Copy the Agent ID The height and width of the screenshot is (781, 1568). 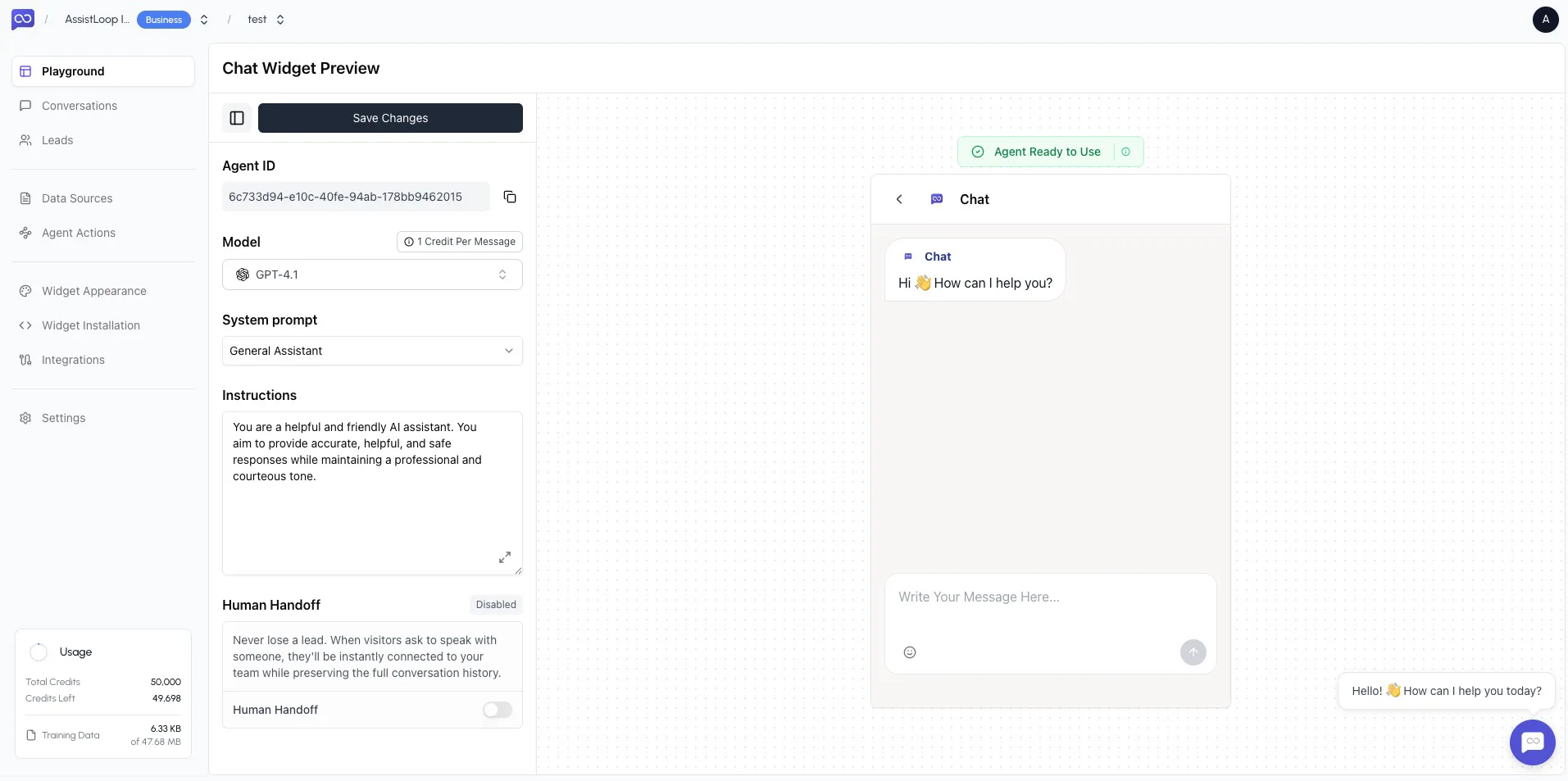point(510,197)
